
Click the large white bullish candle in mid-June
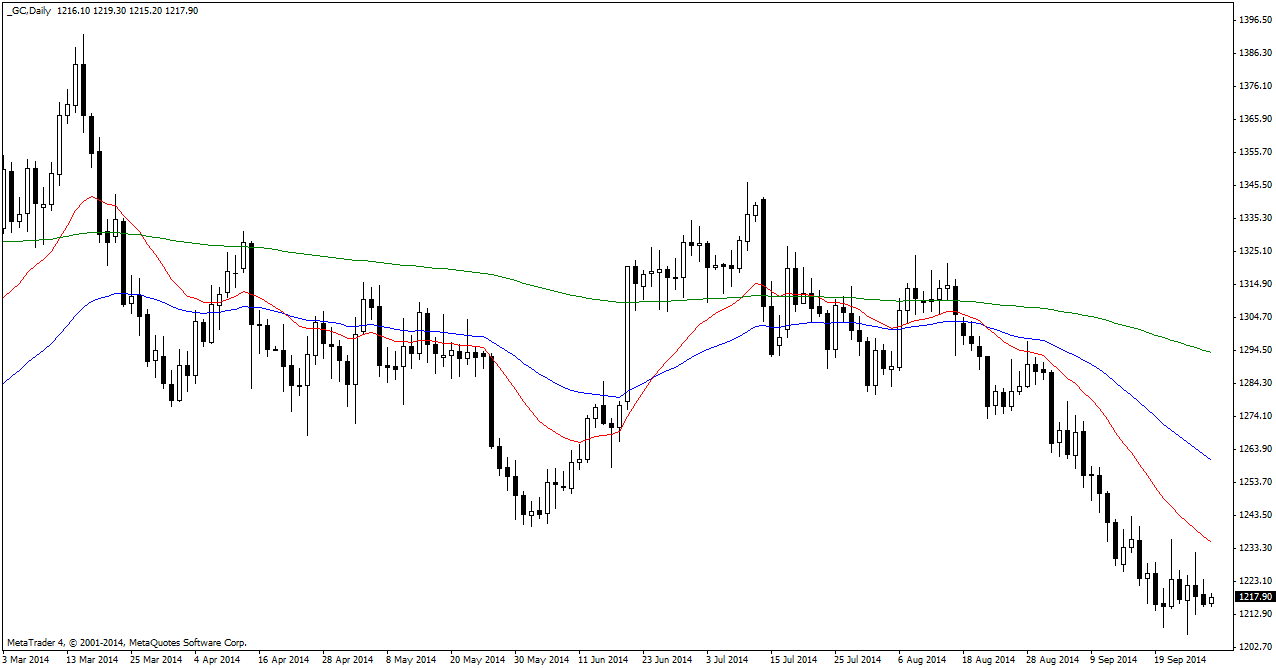tap(628, 330)
